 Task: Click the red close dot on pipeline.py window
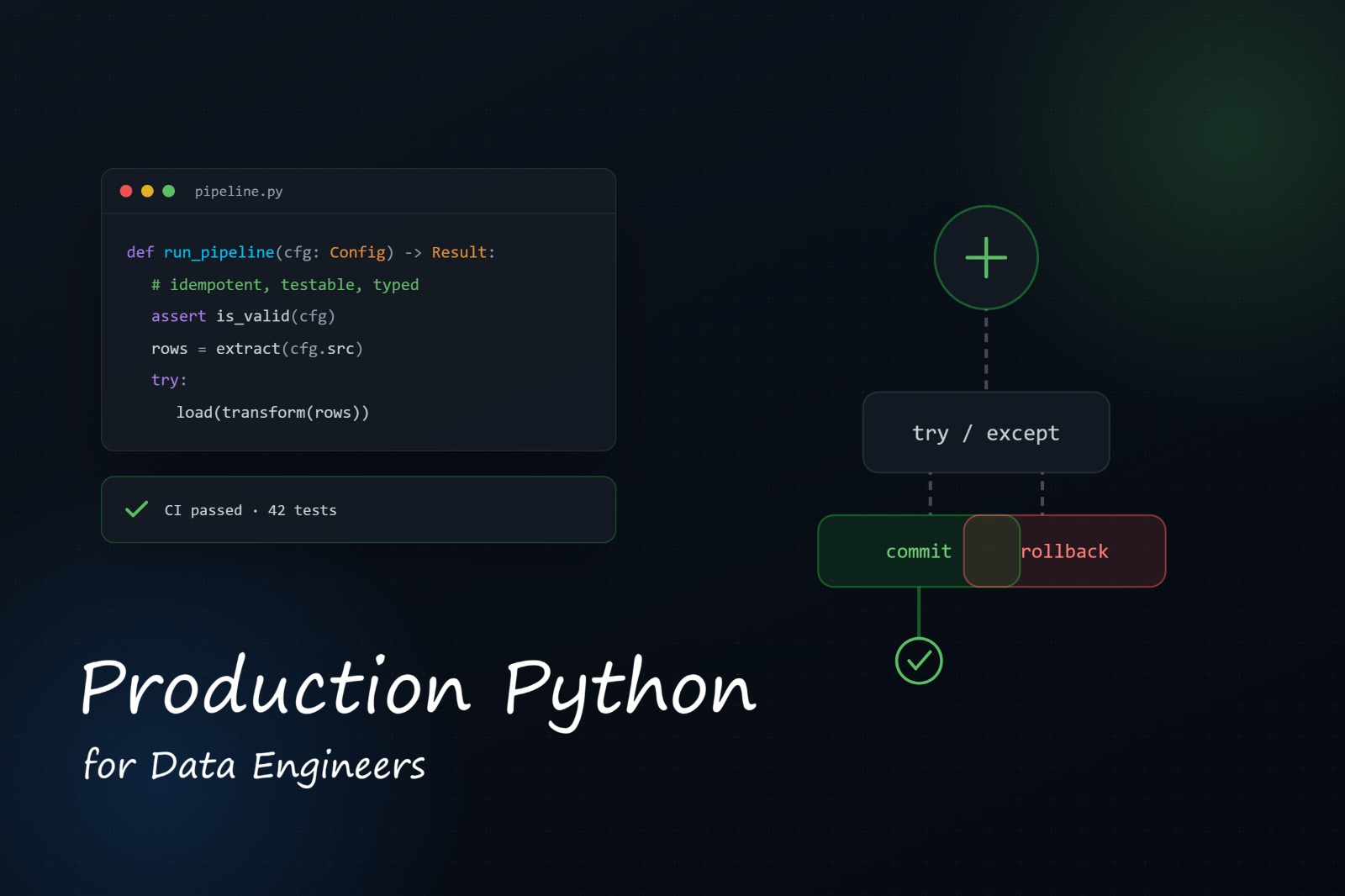tap(126, 191)
